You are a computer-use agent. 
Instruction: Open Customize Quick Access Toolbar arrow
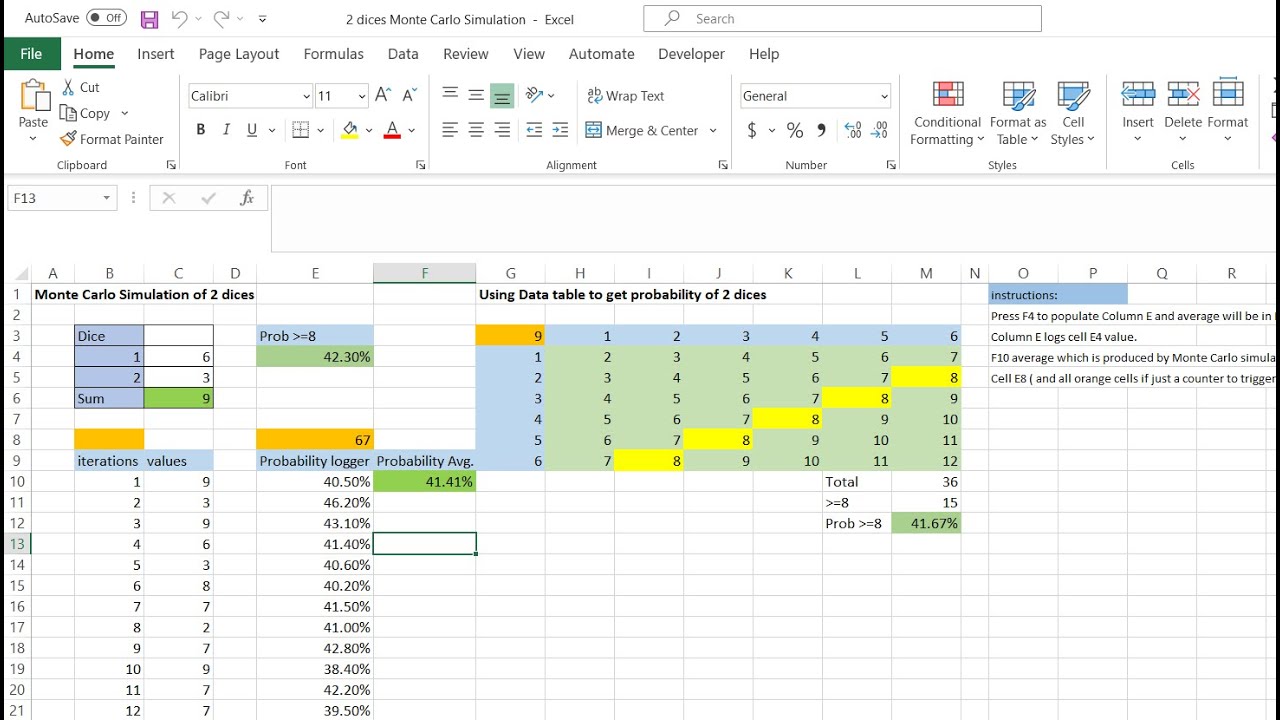(x=262, y=19)
